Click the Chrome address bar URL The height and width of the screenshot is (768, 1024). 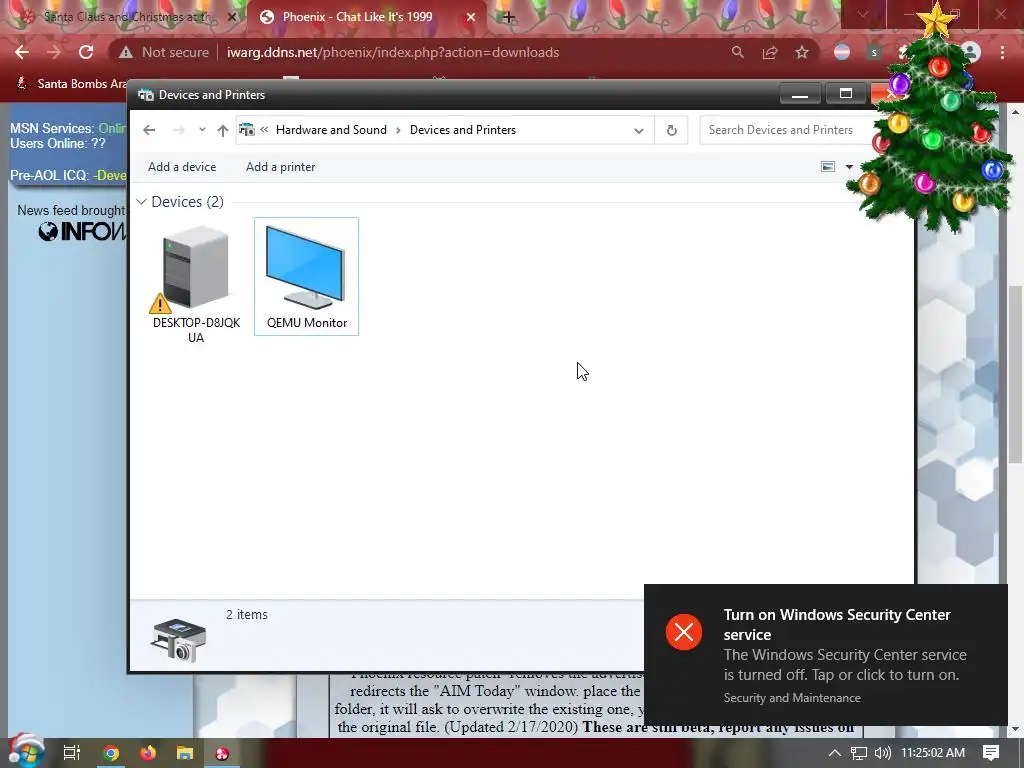[x=393, y=52]
